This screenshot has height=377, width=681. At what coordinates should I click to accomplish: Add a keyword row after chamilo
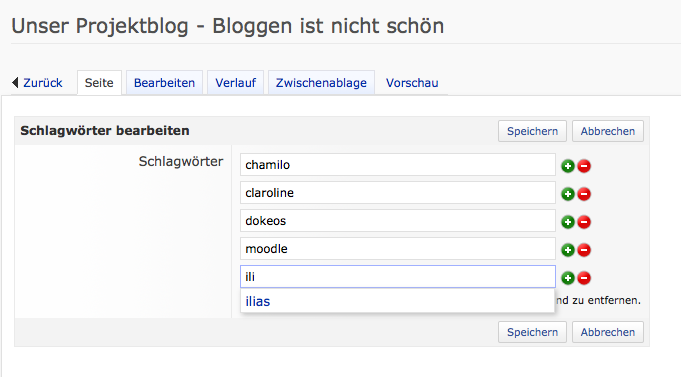(x=568, y=166)
